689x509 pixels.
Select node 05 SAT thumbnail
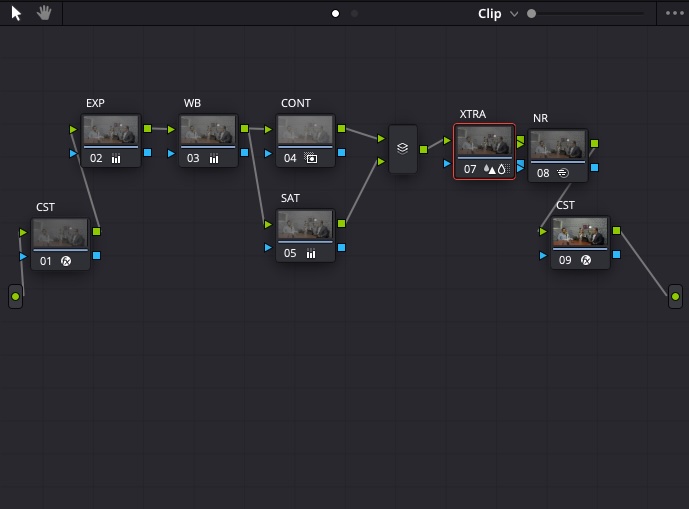click(x=305, y=225)
